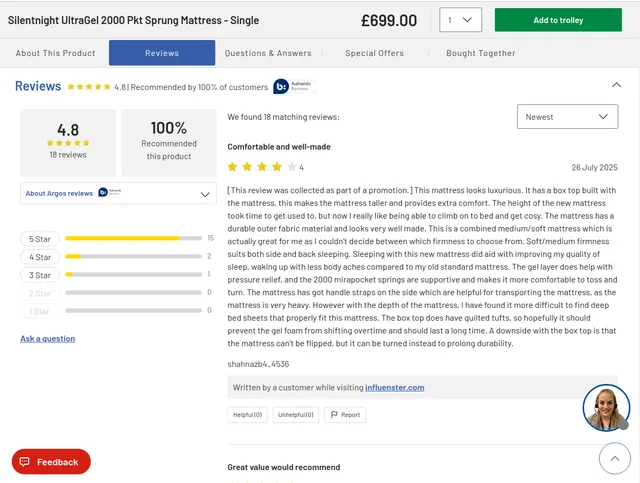Viewport: 640px width, 483px height.
Task: Click the header rating stars
Action: (89, 87)
